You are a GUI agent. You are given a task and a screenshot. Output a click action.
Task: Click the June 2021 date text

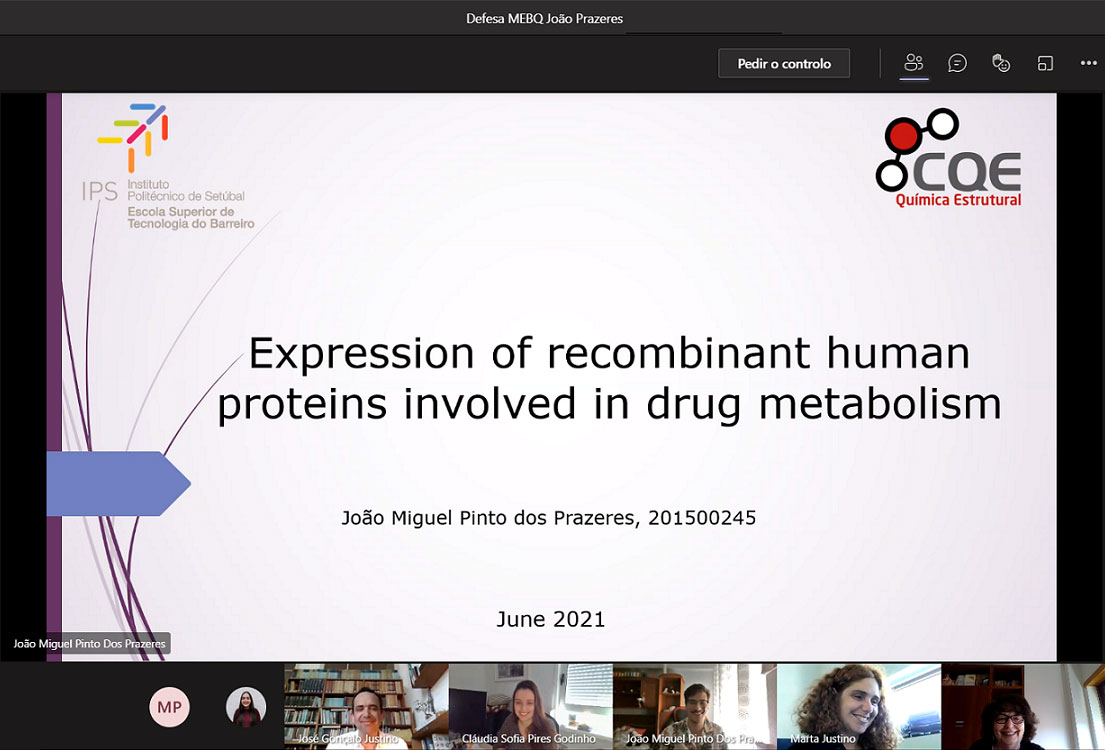pos(551,619)
